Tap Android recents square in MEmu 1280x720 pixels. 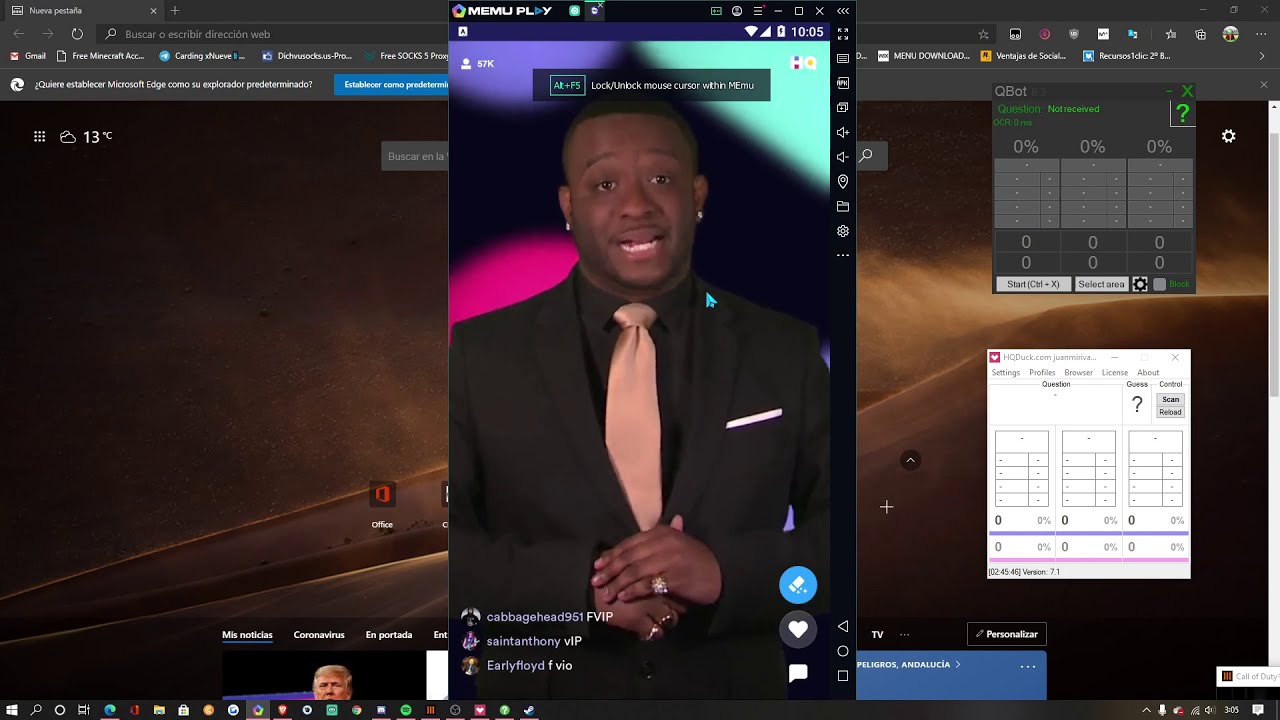click(x=843, y=676)
